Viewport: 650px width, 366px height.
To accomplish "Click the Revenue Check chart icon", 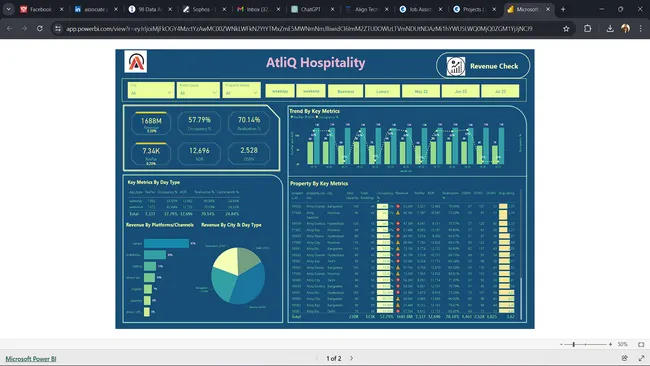I will tap(456, 66).
